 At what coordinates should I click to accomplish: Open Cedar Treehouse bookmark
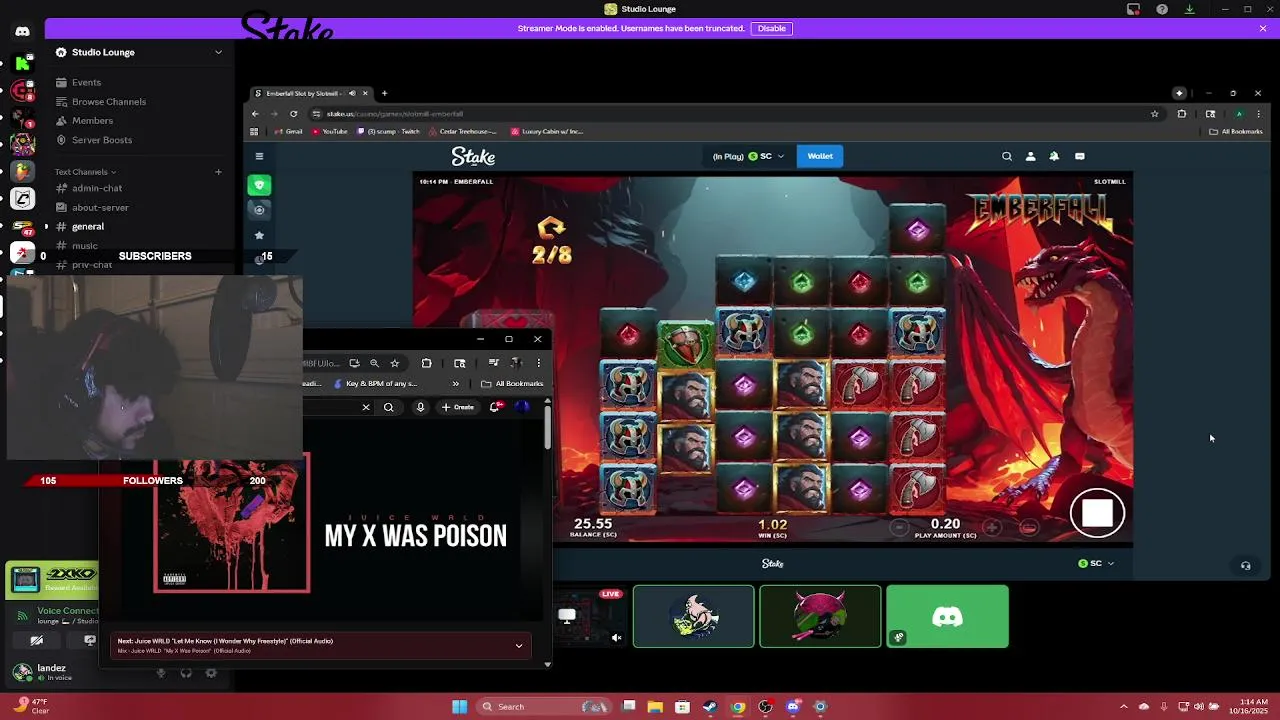(x=463, y=131)
